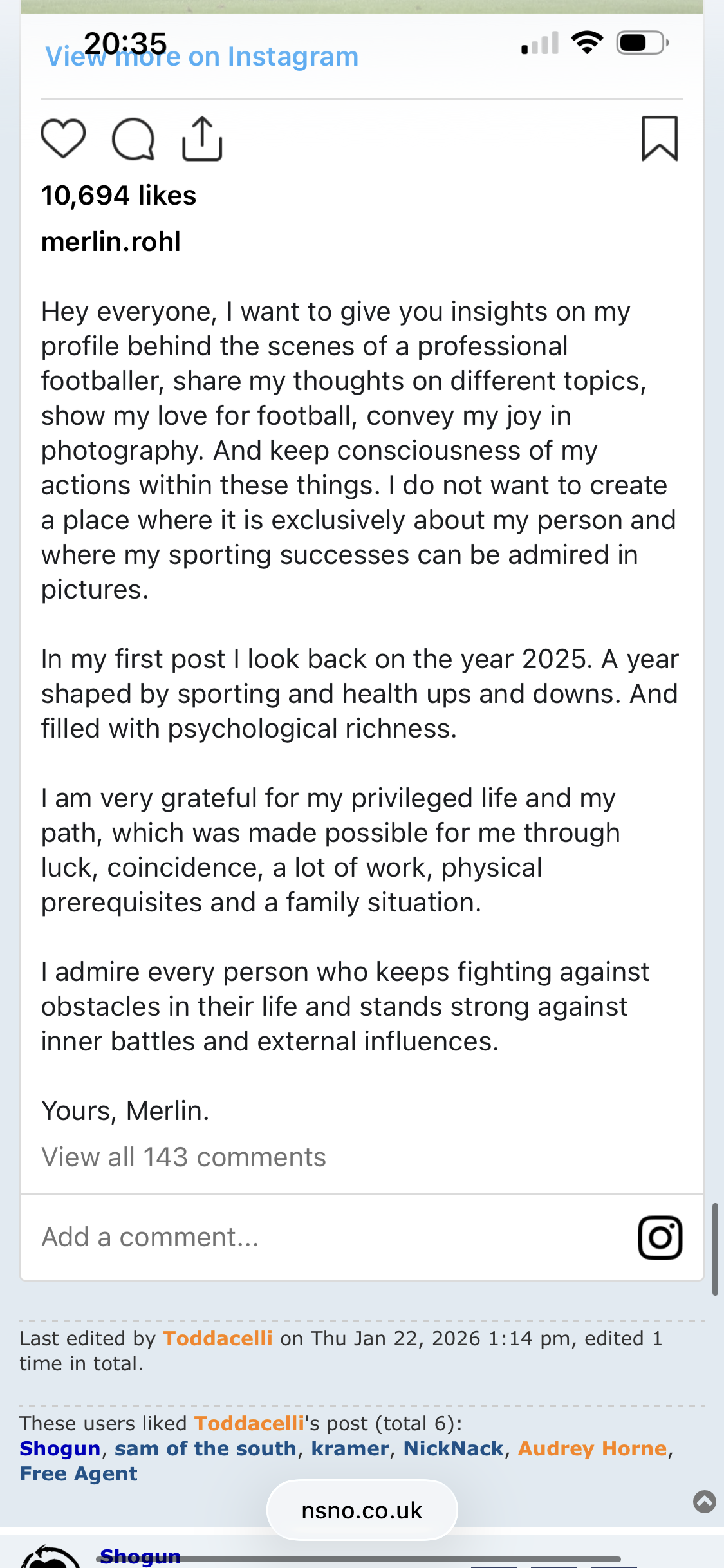Open NickNack's user profile
The width and height of the screenshot is (724, 1568).
point(453,1448)
